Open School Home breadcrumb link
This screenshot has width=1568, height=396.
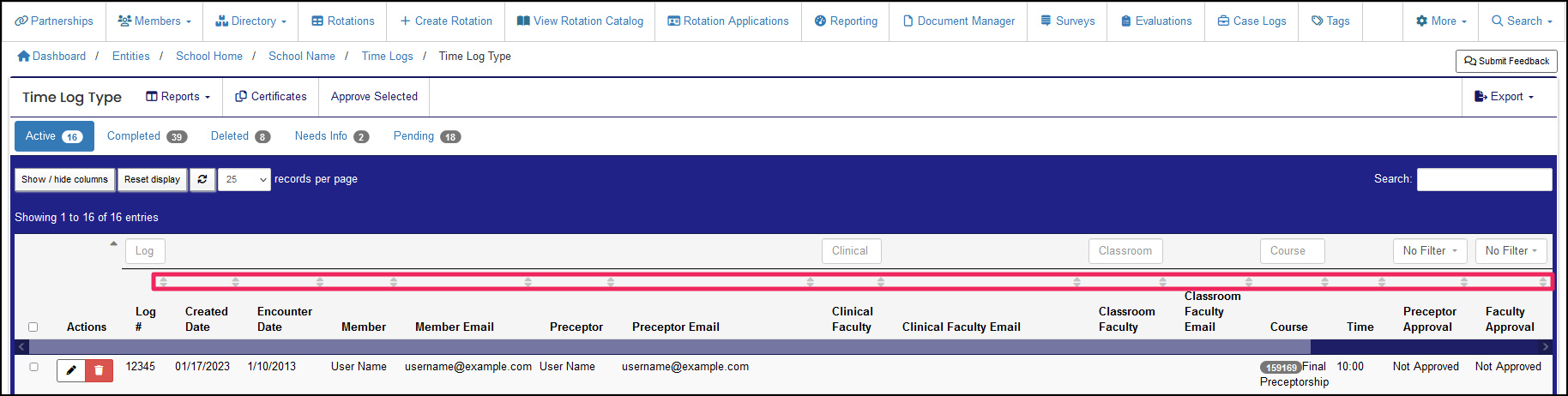click(x=209, y=56)
